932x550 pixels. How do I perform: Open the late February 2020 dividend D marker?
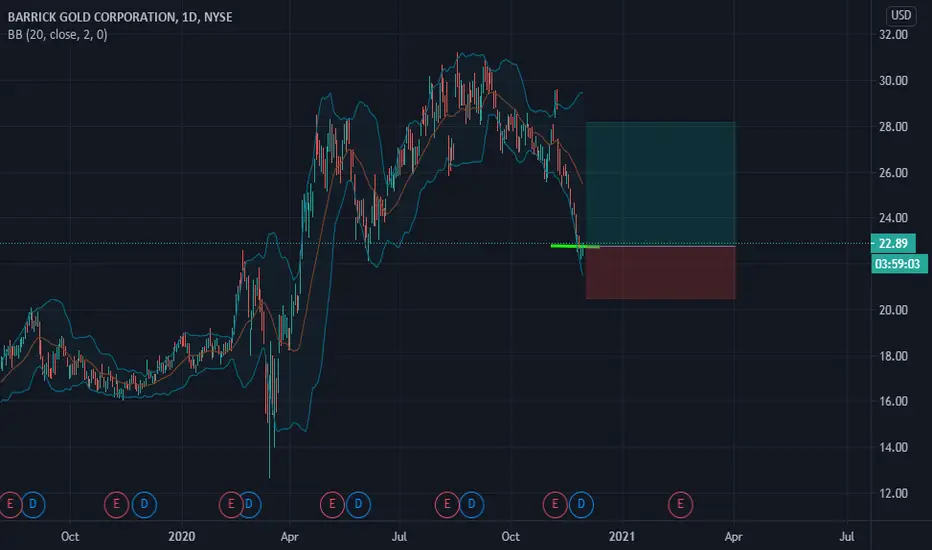click(250, 505)
